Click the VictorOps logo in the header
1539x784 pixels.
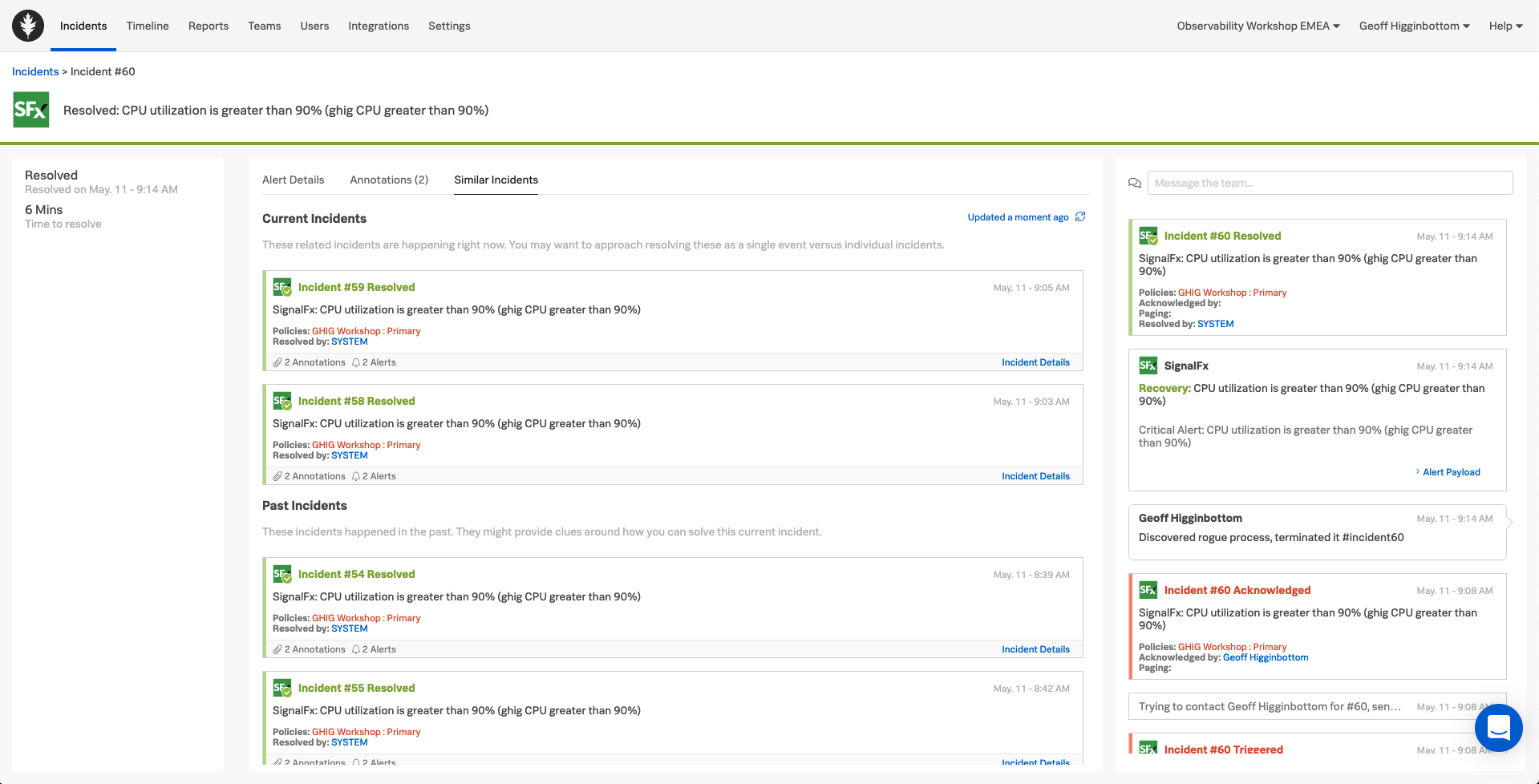pos(28,26)
